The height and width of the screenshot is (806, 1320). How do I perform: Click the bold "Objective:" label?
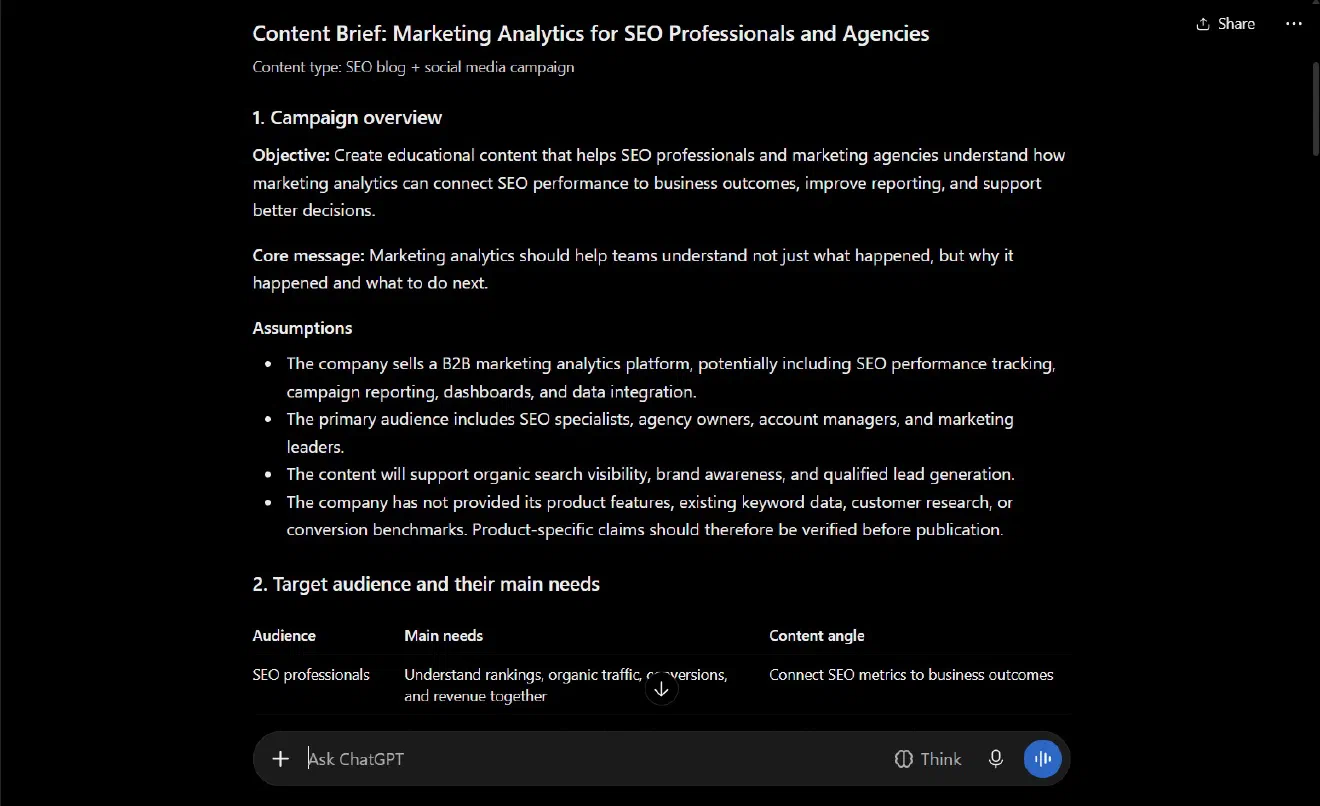click(291, 155)
